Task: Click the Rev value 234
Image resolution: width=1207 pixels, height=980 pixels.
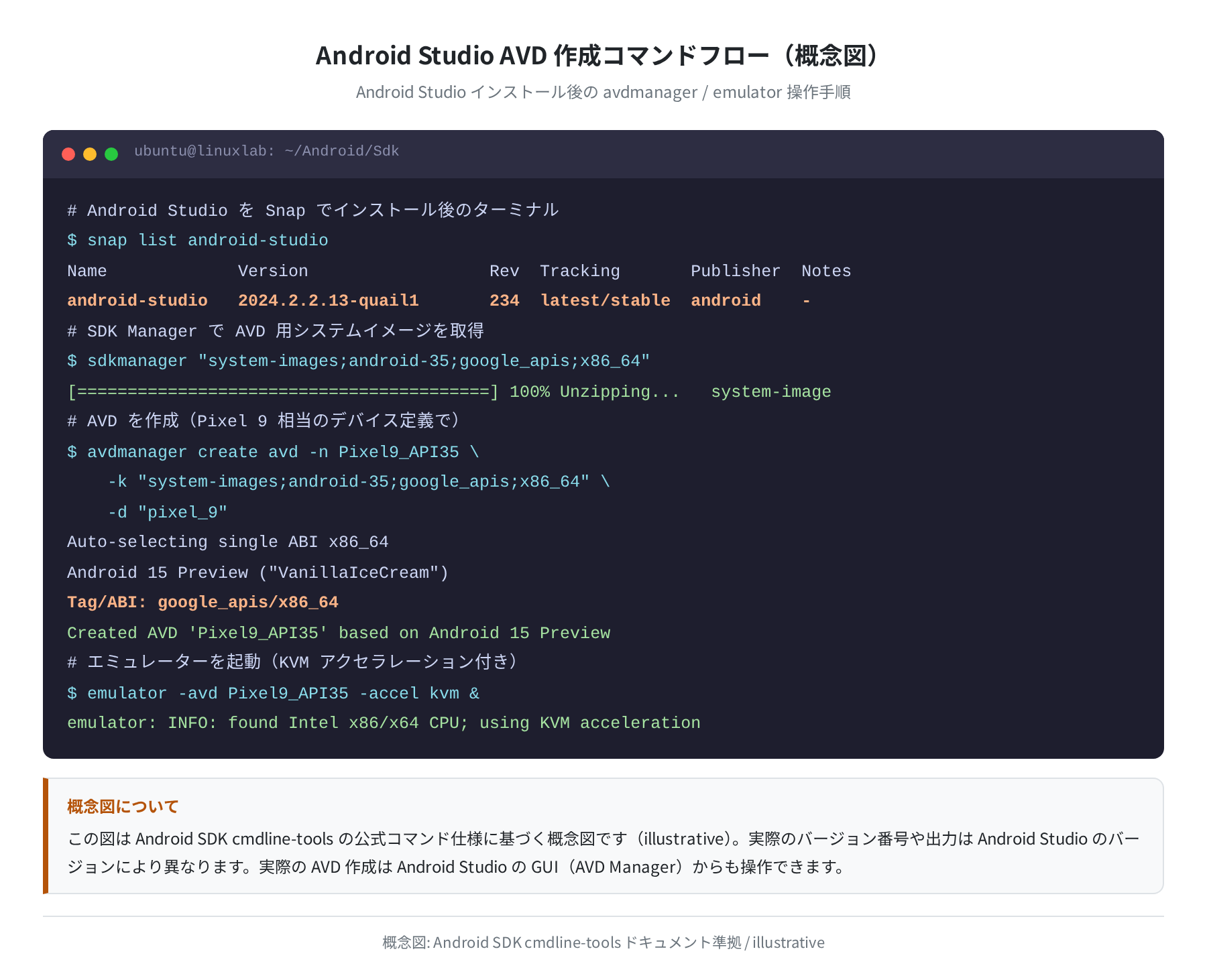Action: click(504, 300)
